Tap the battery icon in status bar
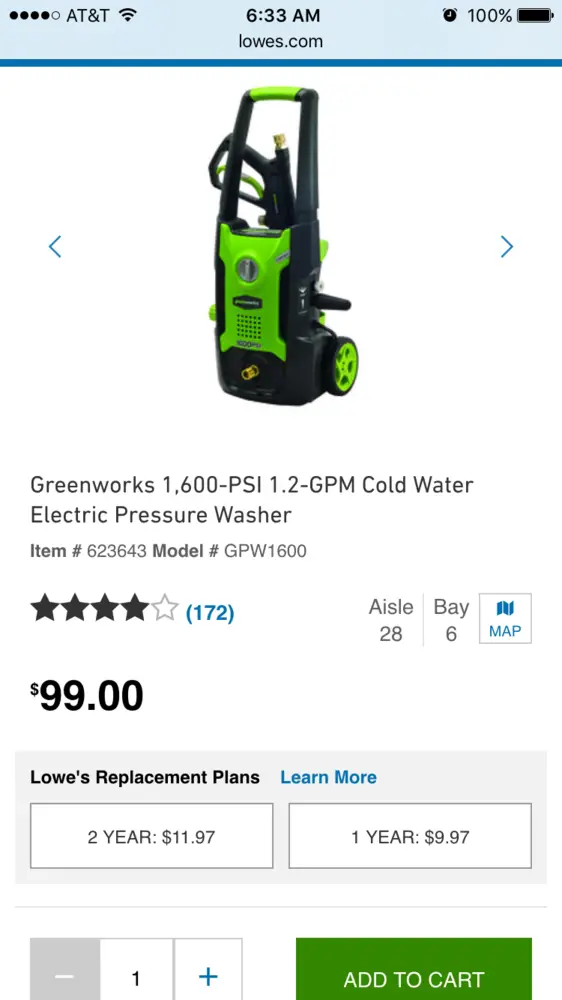This screenshot has width=562, height=1000. click(x=535, y=15)
